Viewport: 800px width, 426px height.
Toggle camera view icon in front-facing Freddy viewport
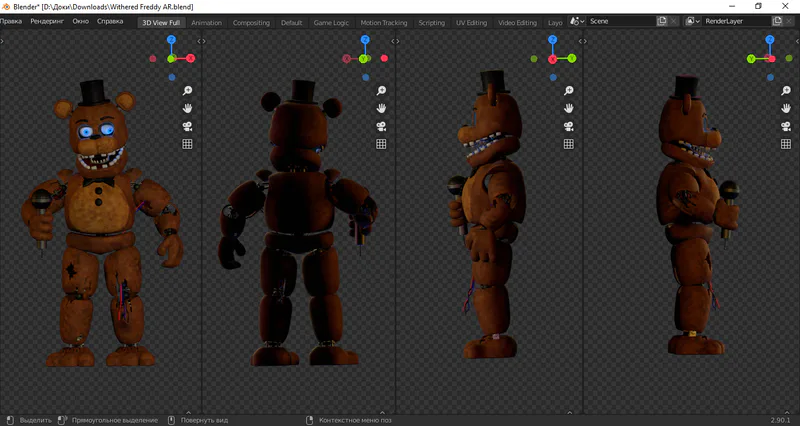click(187, 126)
